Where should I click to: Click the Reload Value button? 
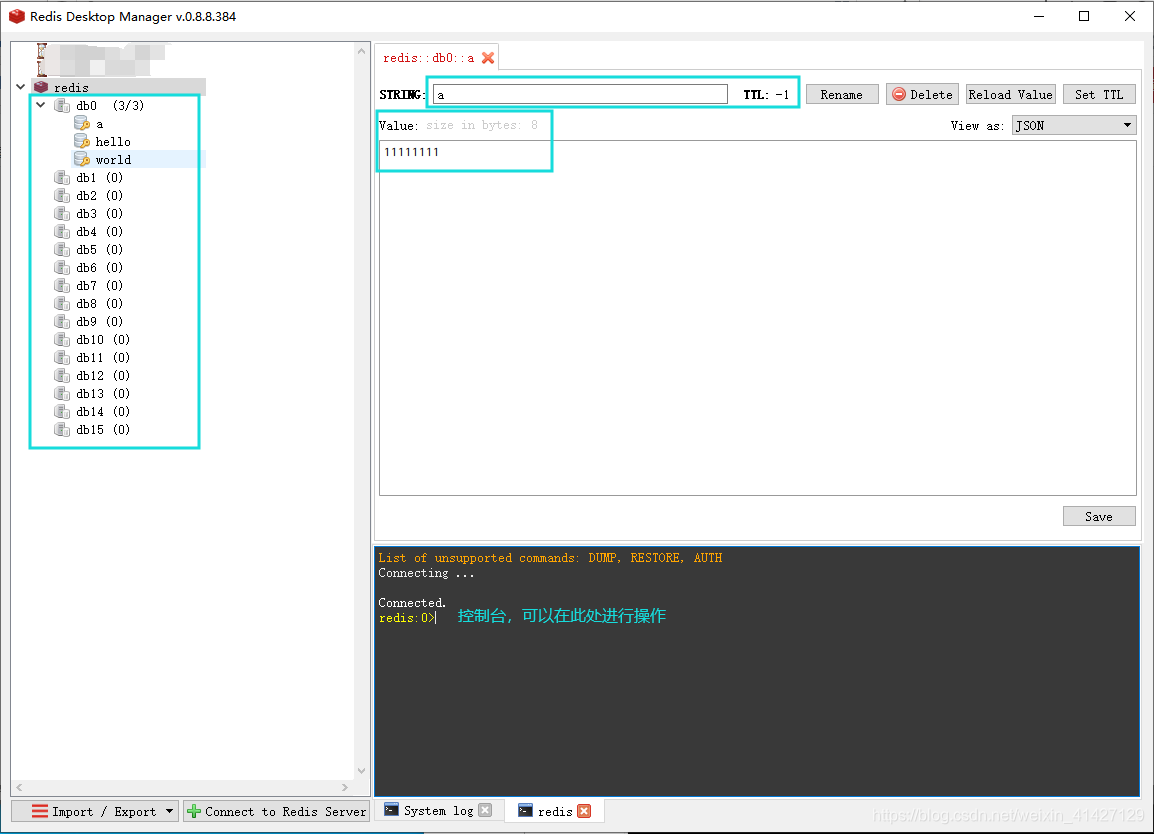point(1010,94)
